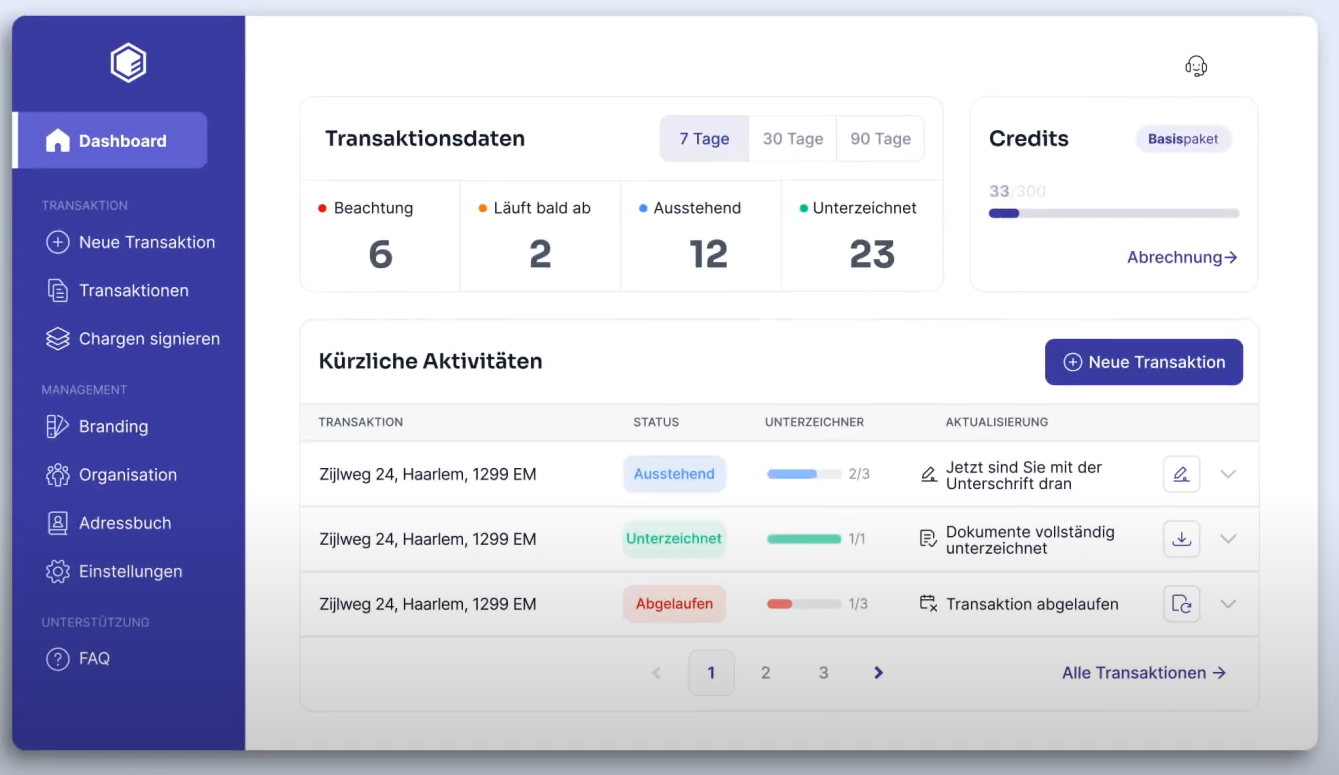Switch to the 90 Tage tab

tap(880, 139)
